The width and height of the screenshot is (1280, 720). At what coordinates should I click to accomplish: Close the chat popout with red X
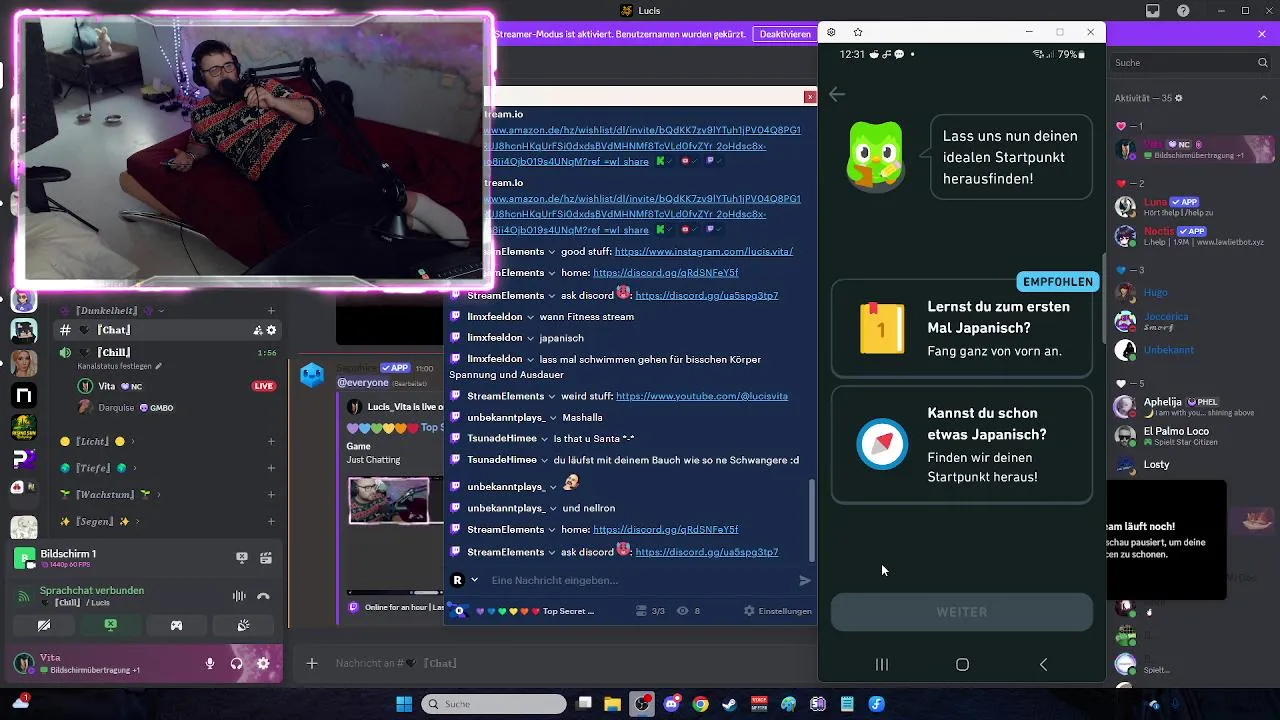pos(810,96)
